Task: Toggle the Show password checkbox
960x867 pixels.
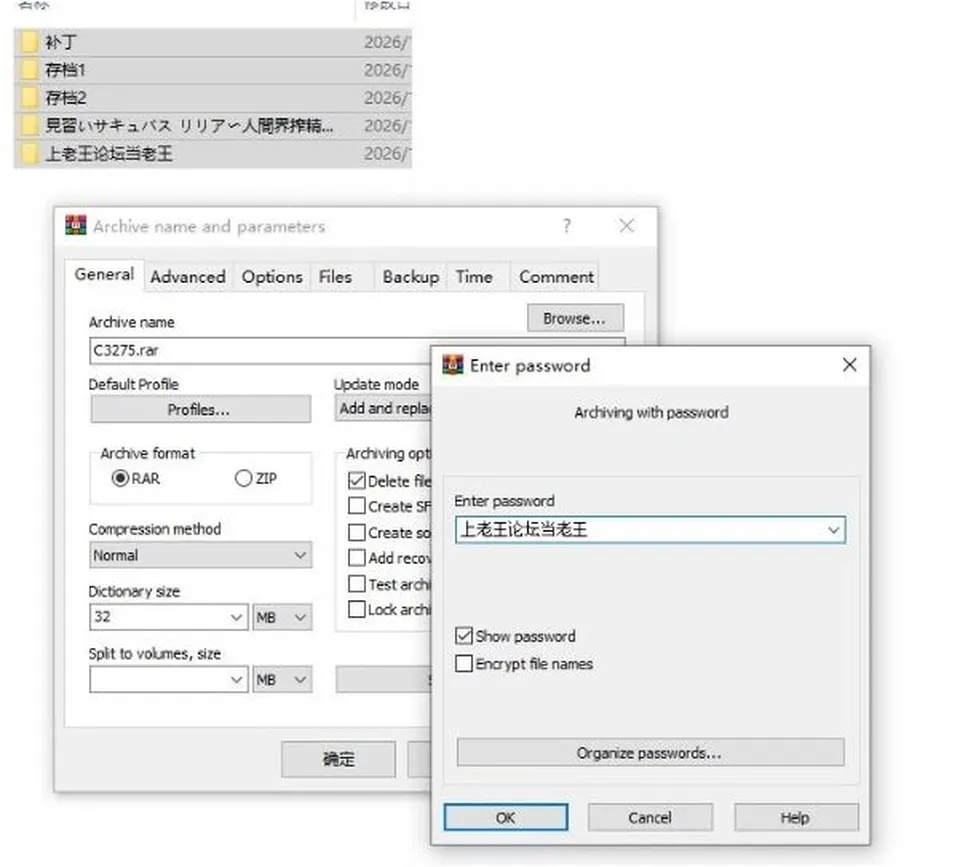Action: pos(464,636)
